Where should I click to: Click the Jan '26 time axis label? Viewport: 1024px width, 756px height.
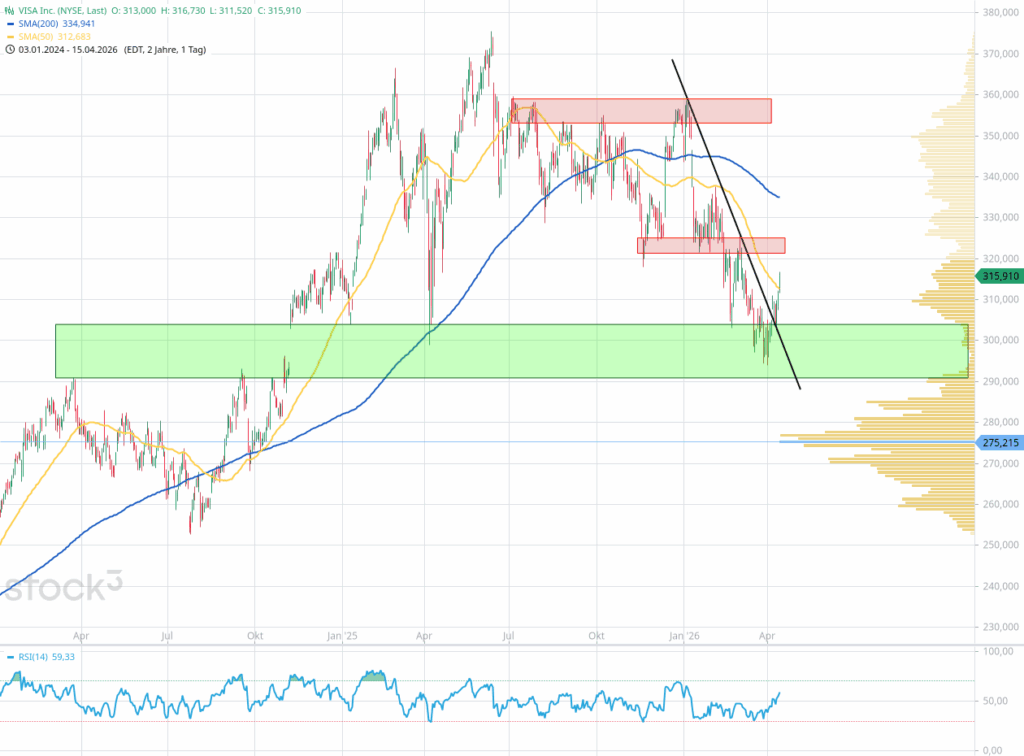pos(685,635)
